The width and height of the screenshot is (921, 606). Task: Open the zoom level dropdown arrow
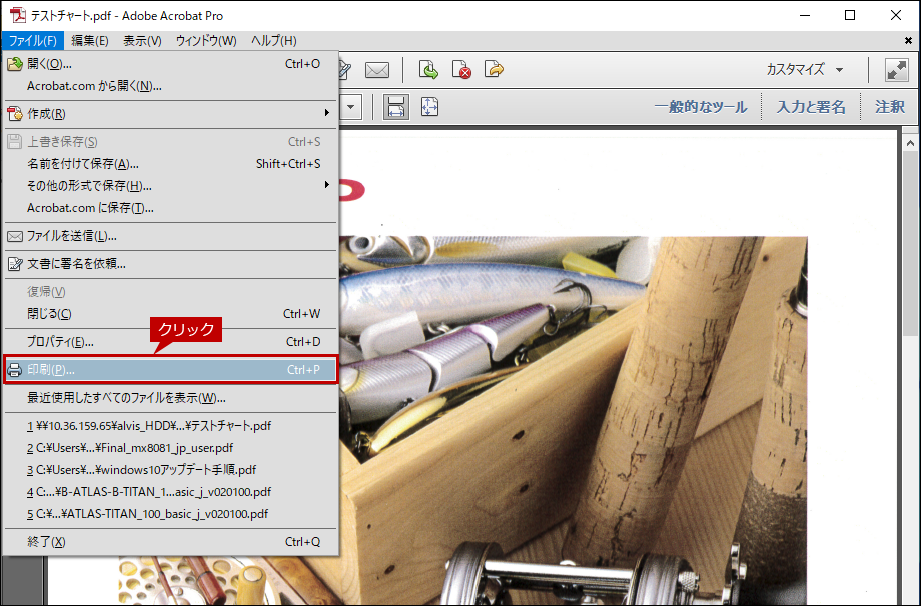pyautogui.click(x=351, y=107)
